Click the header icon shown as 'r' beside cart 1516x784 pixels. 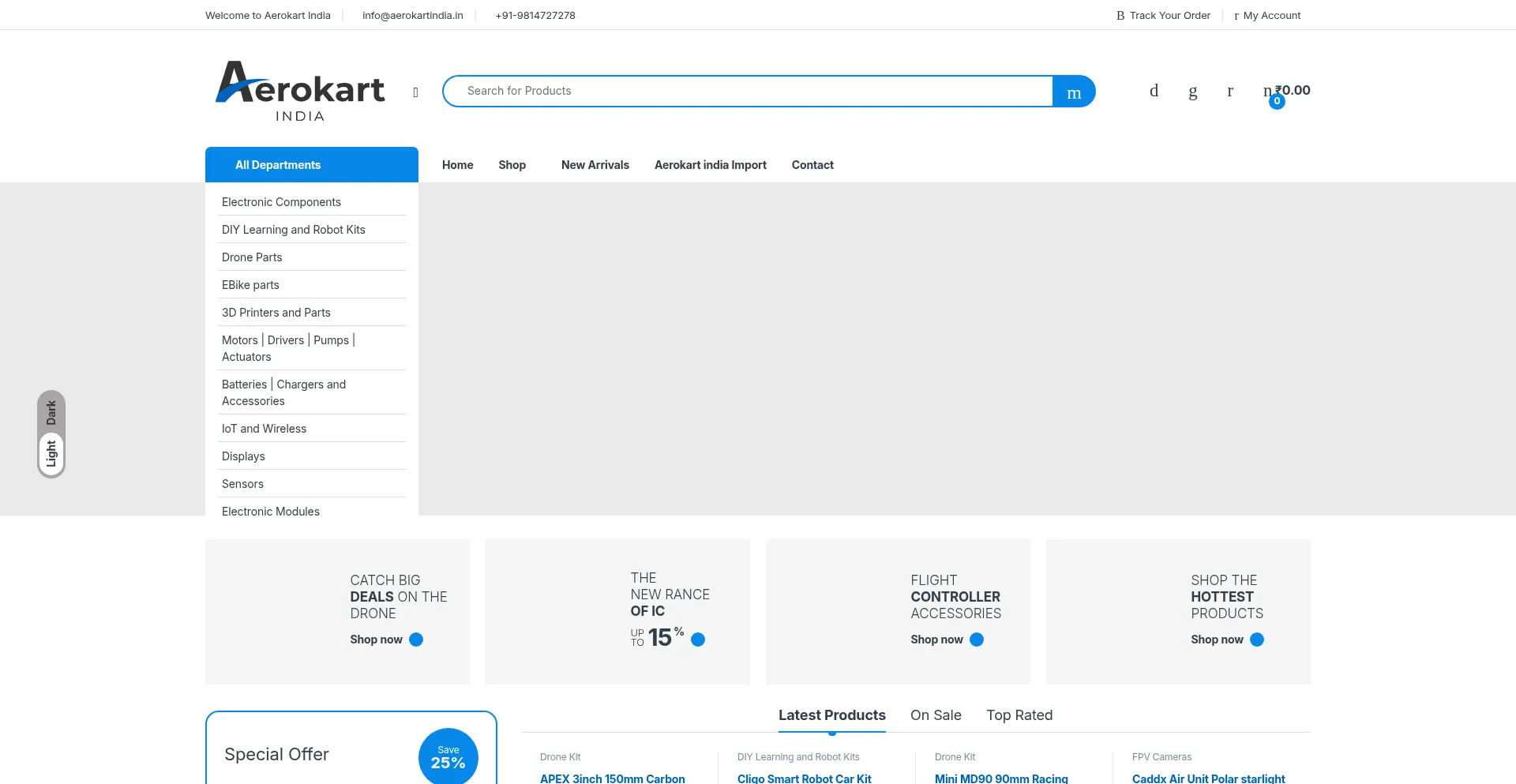1229,92
